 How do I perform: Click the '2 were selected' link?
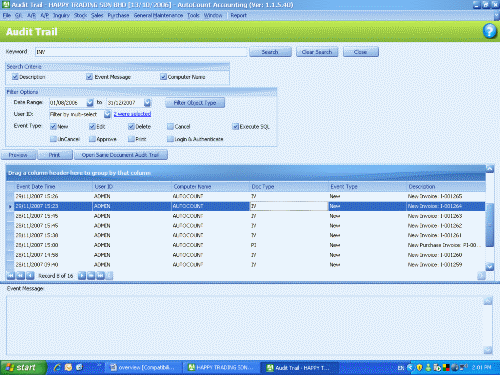[132, 114]
